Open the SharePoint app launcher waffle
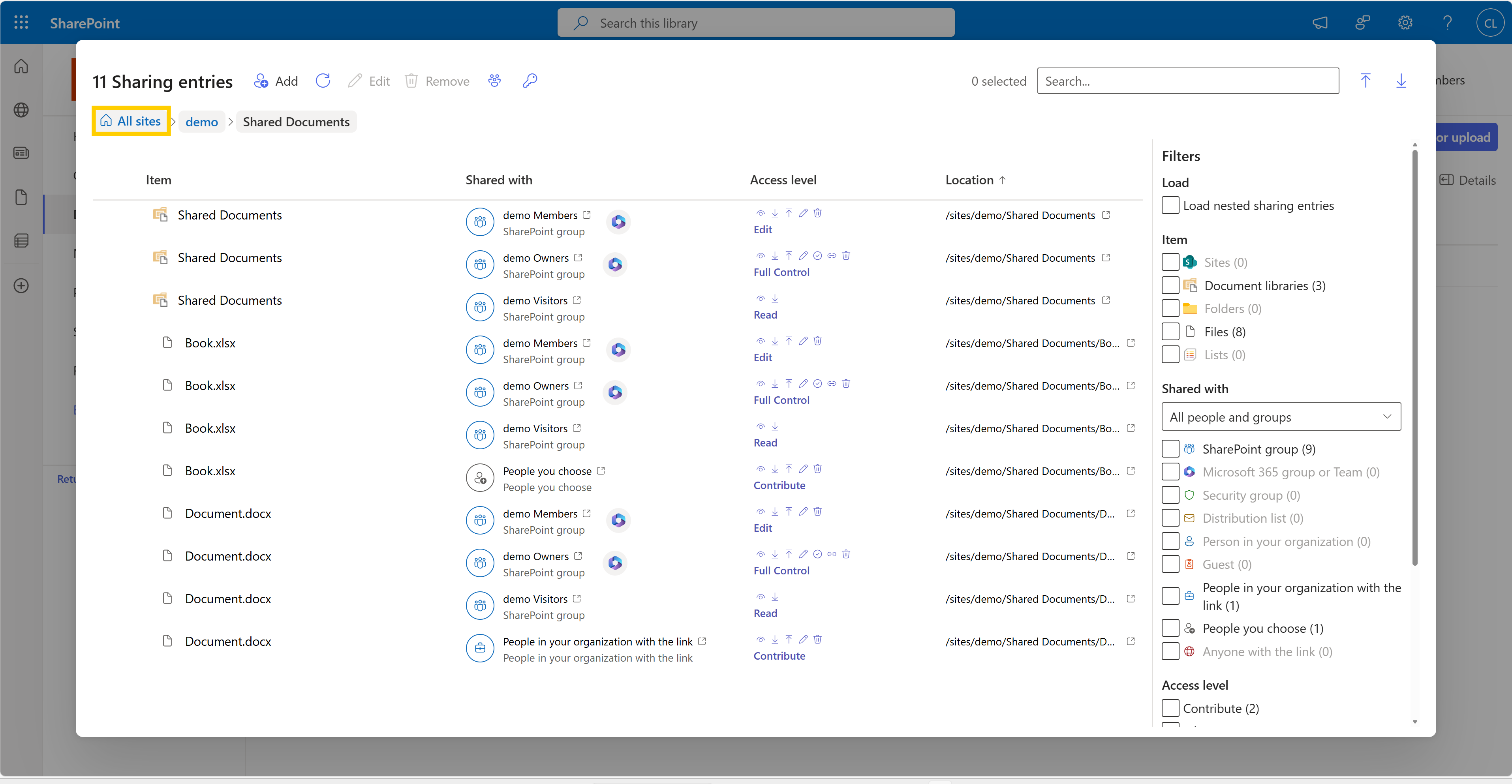The width and height of the screenshot is (1512, 784). pyautogui.click(x=21, y=22)
